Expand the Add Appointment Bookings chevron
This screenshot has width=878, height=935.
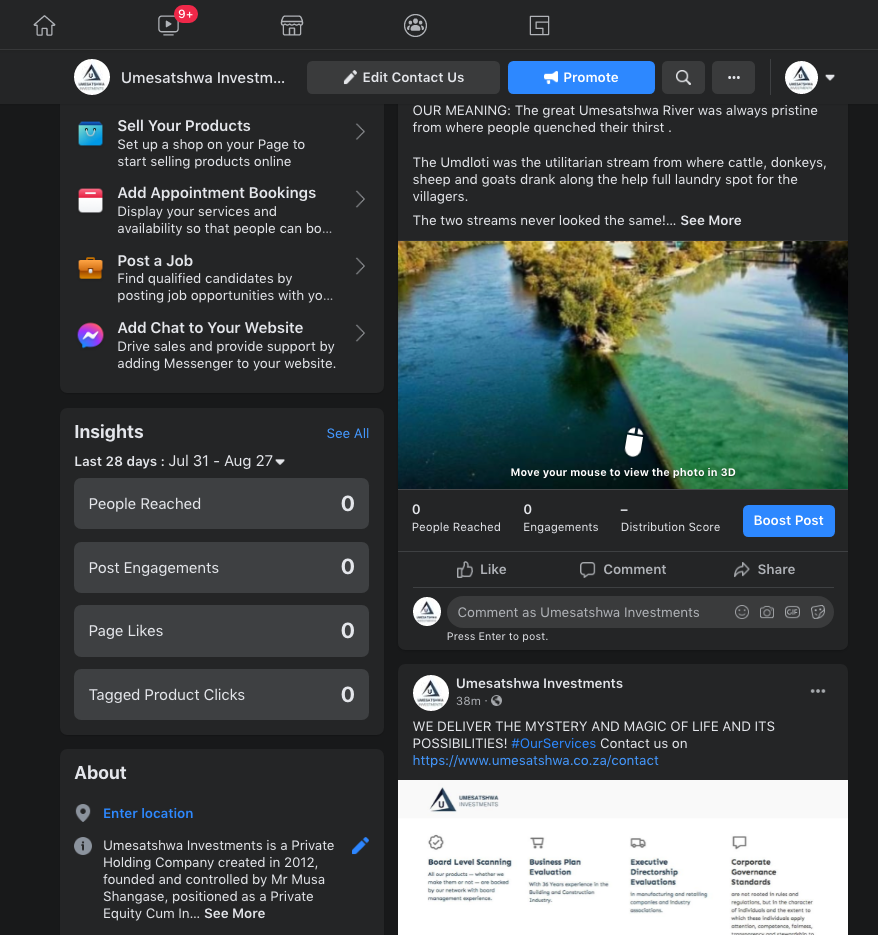[x=360, y=199]
